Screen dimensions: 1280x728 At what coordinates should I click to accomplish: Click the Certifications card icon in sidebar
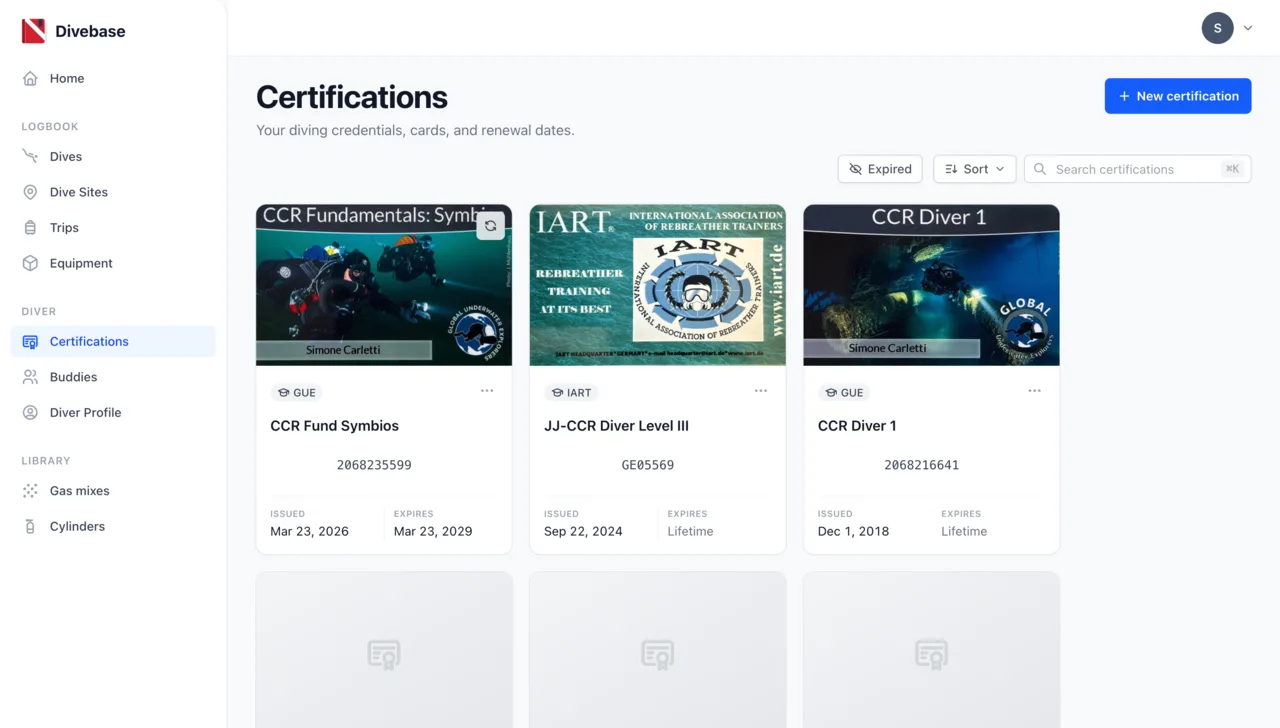pos(30,341)
